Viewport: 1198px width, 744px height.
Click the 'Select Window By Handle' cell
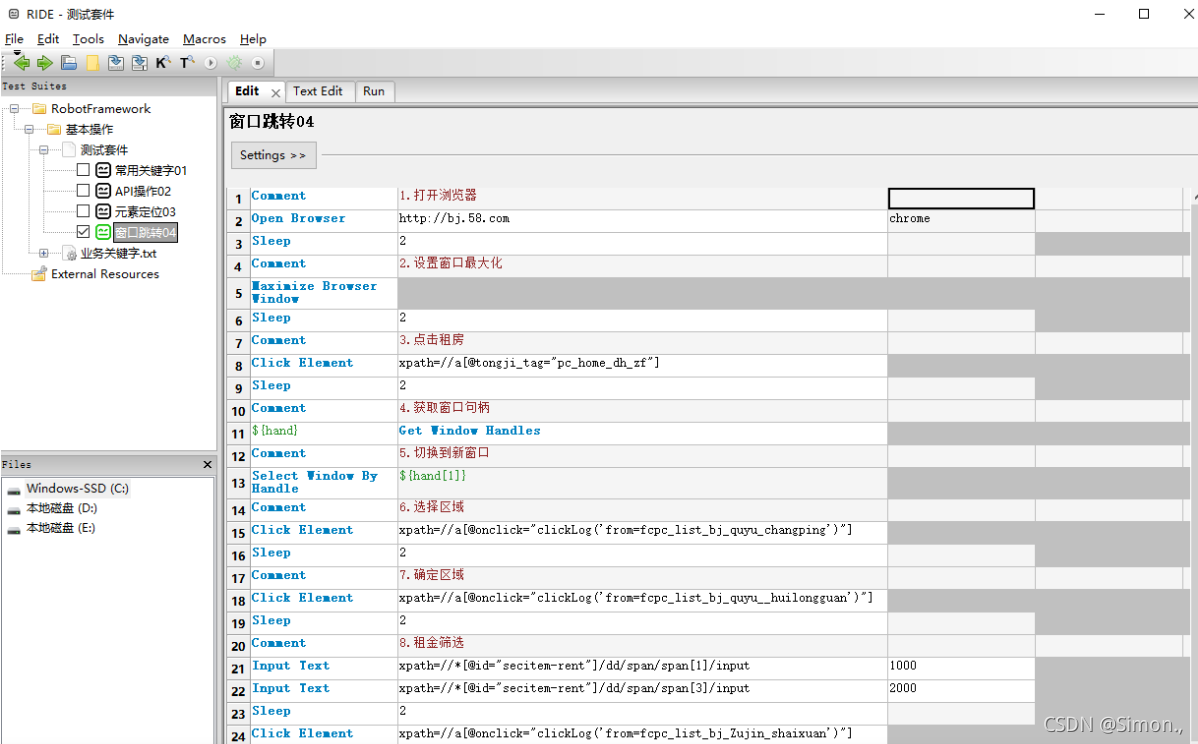[324, 483]
